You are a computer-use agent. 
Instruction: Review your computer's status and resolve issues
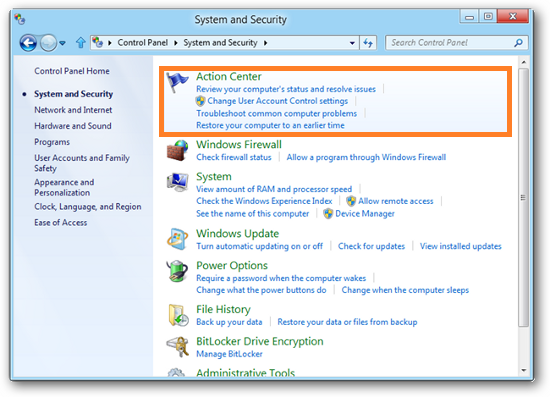[x=286, y=89]
